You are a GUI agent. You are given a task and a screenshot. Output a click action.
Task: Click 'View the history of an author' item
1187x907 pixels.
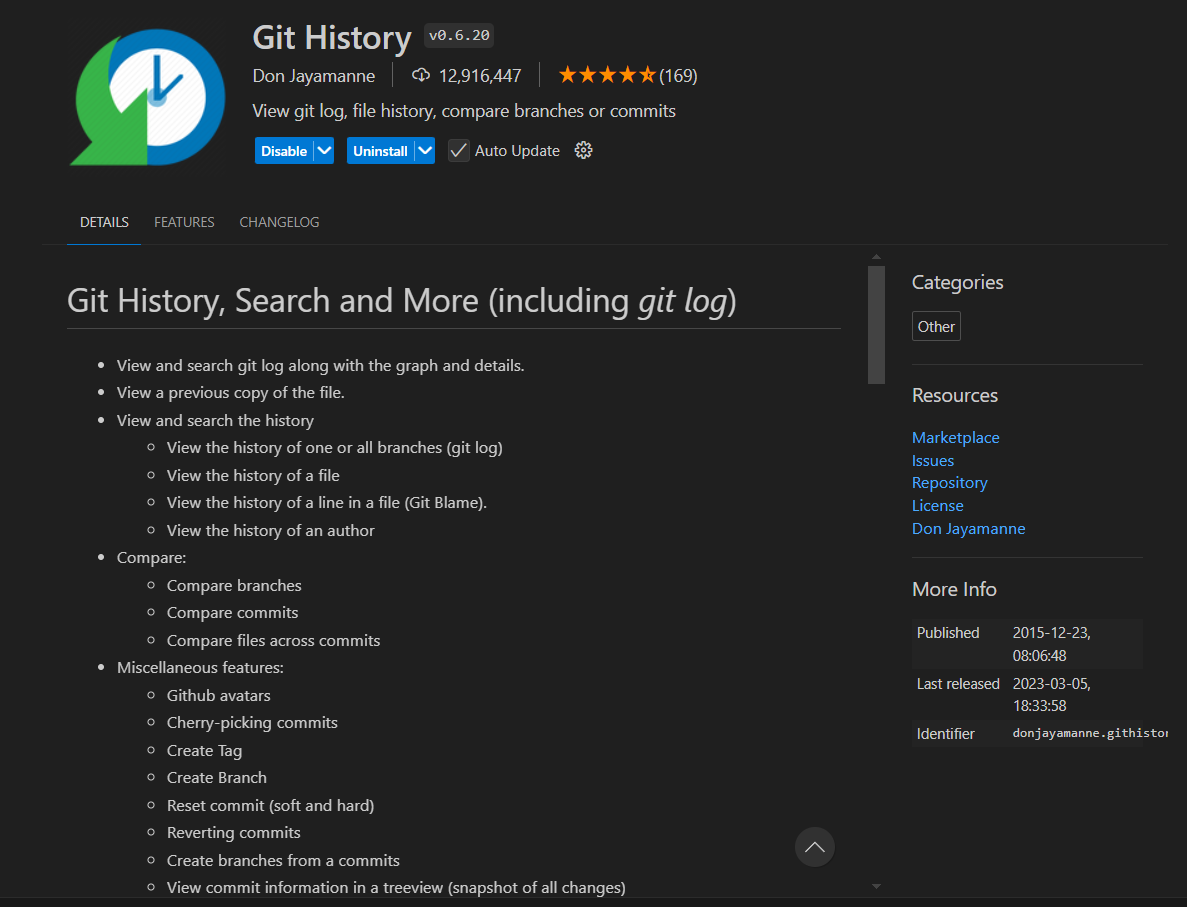click(x=270, y=531)
